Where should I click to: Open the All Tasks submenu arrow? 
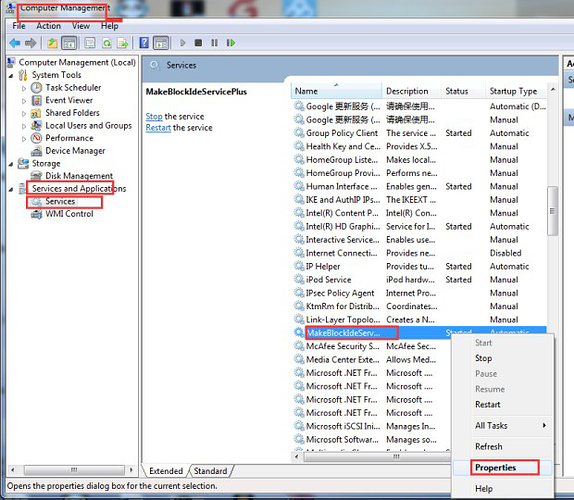[x=544, y=425]
